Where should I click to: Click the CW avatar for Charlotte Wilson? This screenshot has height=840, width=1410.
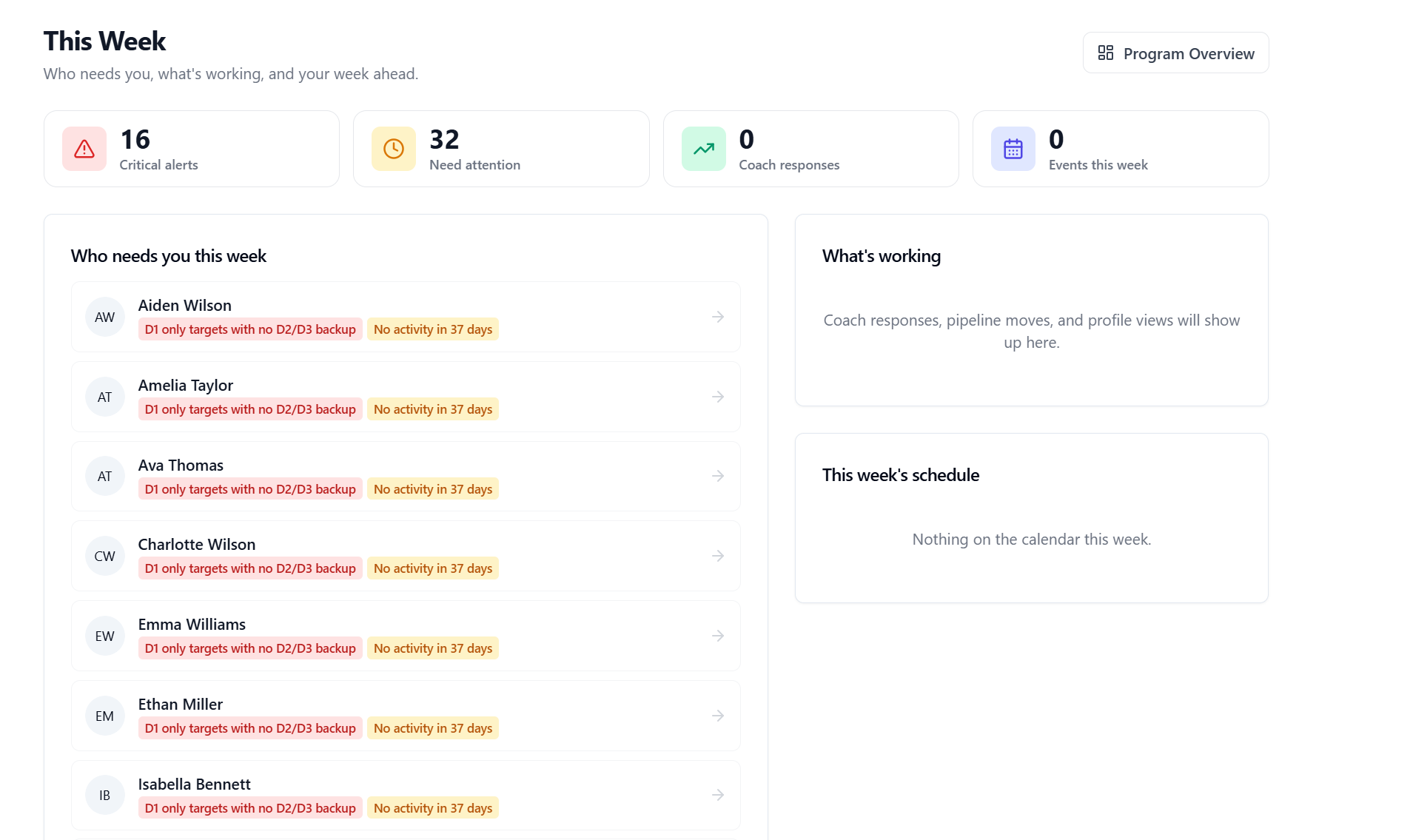[105, 556]
